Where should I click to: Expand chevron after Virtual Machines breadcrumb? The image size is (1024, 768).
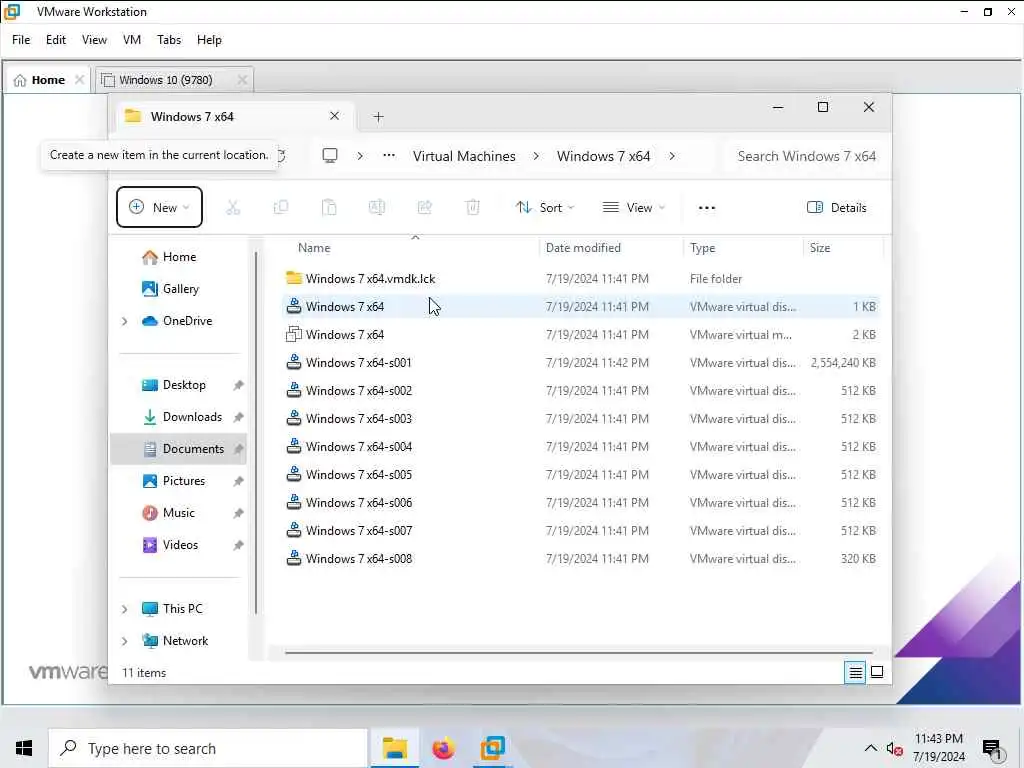click(x=536, y=156)
